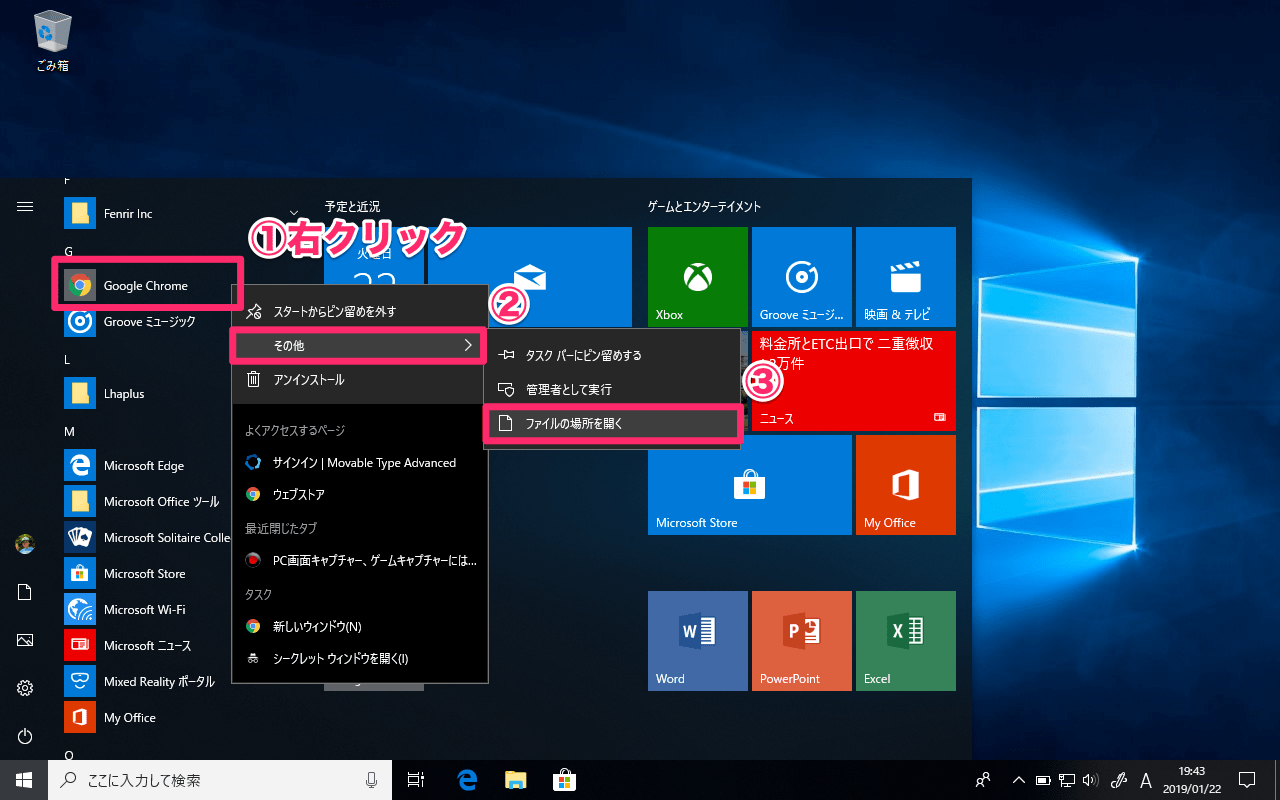1280x800 pixels.
Task: Click the IME A input indicator
Action: click(x=1146, y=780)
